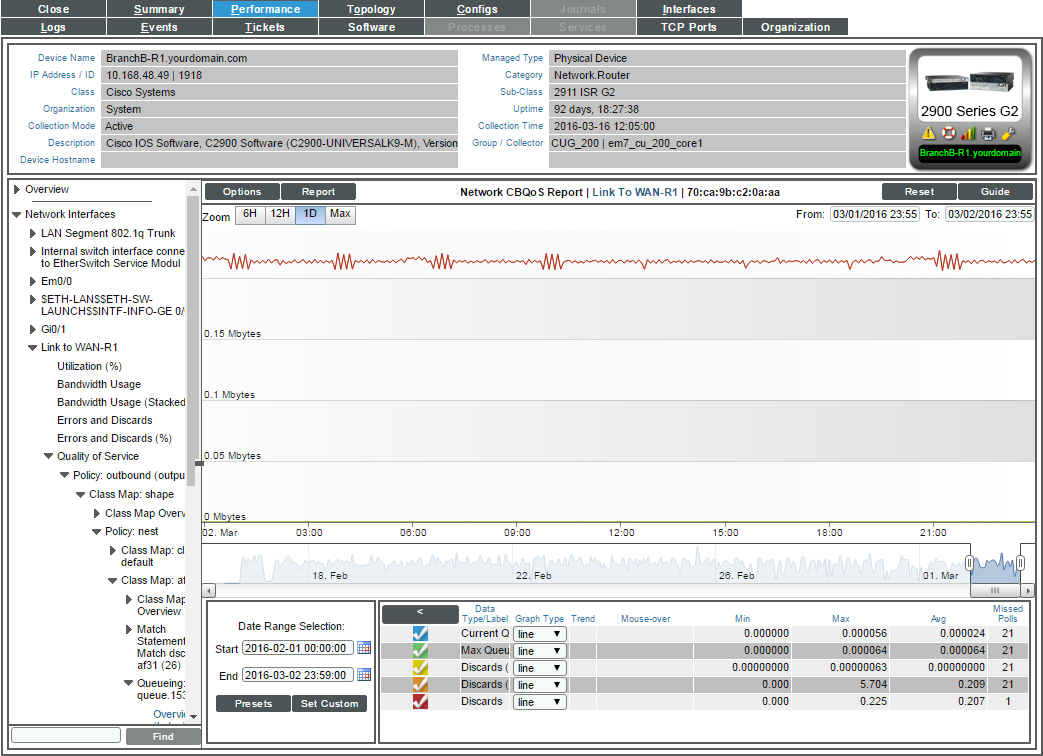This screenshot has height=756, width=1043.
Task: Open graph type dropdown for Max Queu
Action: click(x=539, y=651)
